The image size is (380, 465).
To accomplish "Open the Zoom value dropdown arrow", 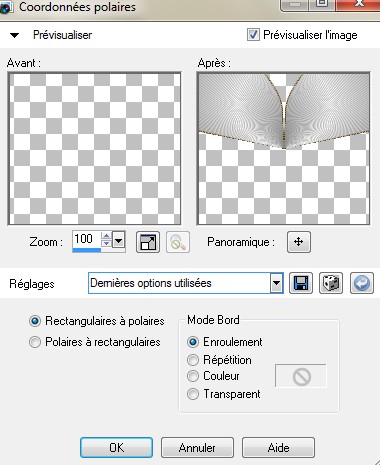I will click(x=119, y=240).
